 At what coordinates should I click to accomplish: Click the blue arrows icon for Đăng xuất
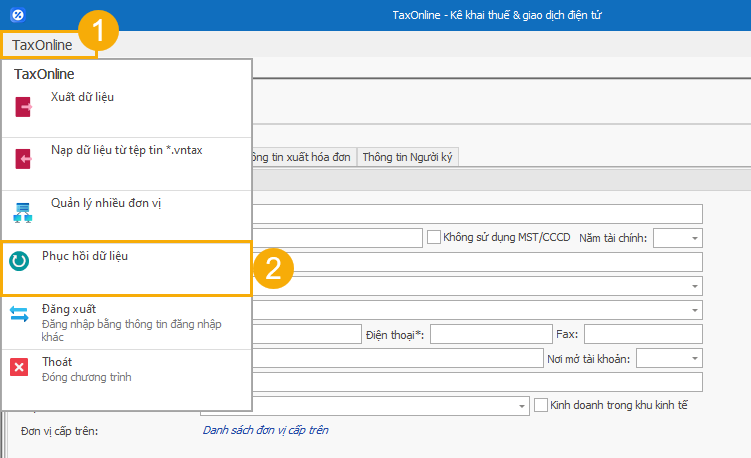(19, 314)
